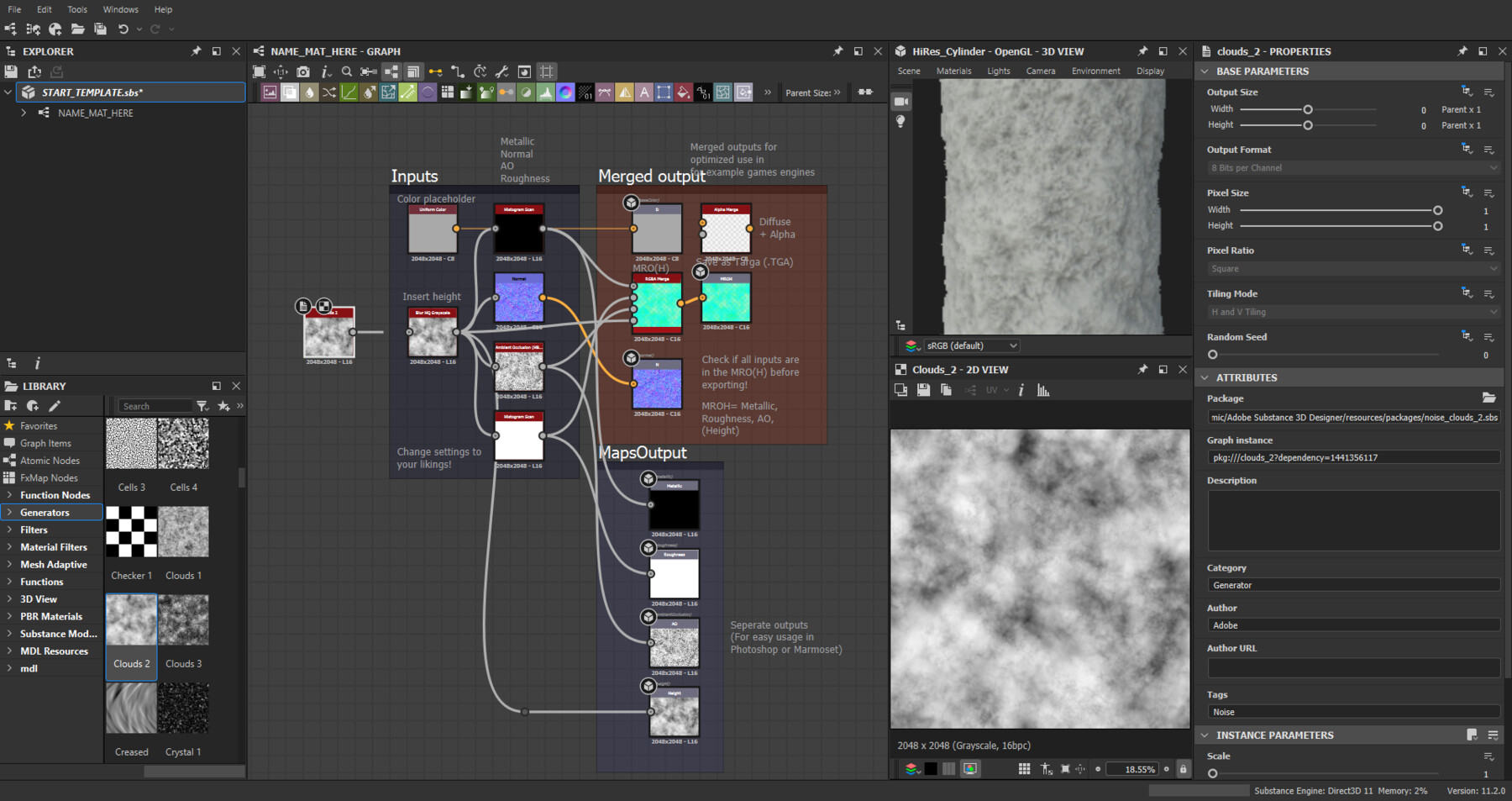The height and width of the screenshot is (801, 1512).
Task: Click the node toolbar overflow chevron
Action: pos(767,92)
